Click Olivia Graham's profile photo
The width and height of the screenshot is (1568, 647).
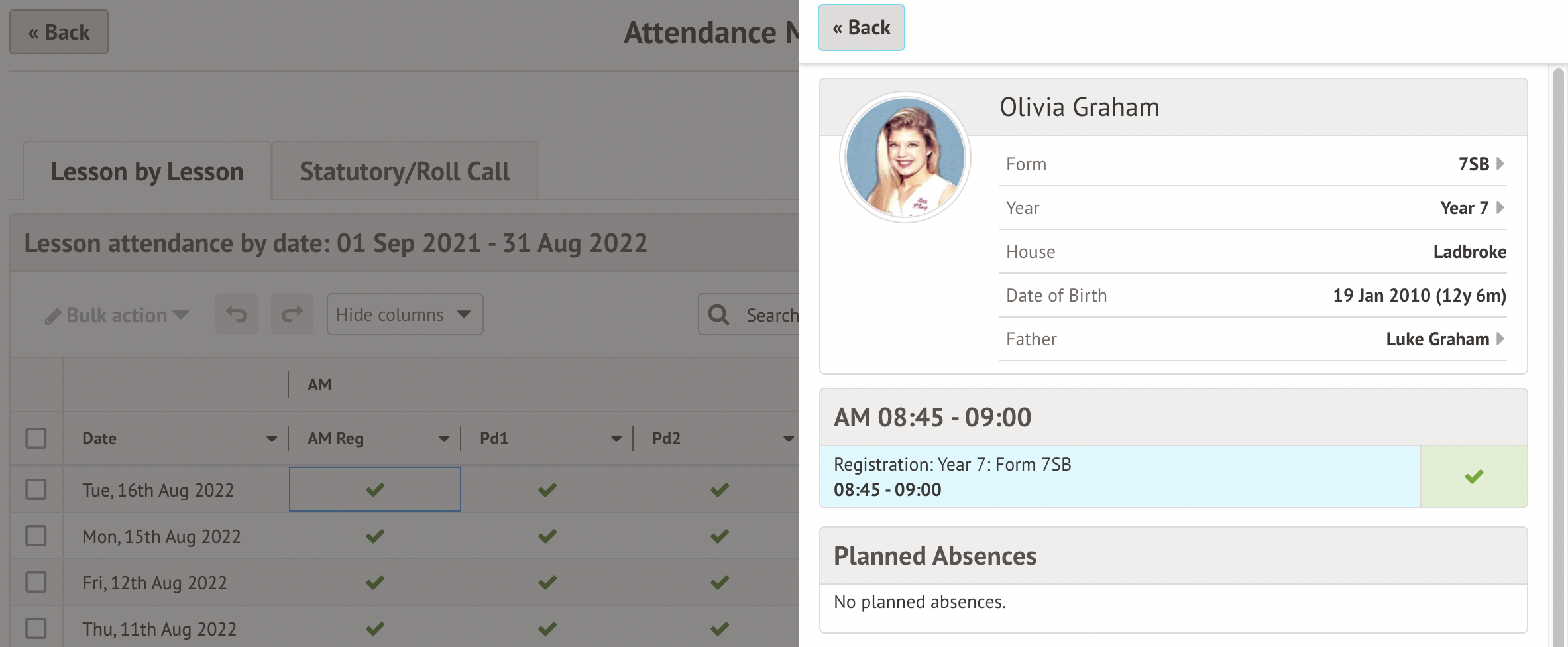click(905, 157)
